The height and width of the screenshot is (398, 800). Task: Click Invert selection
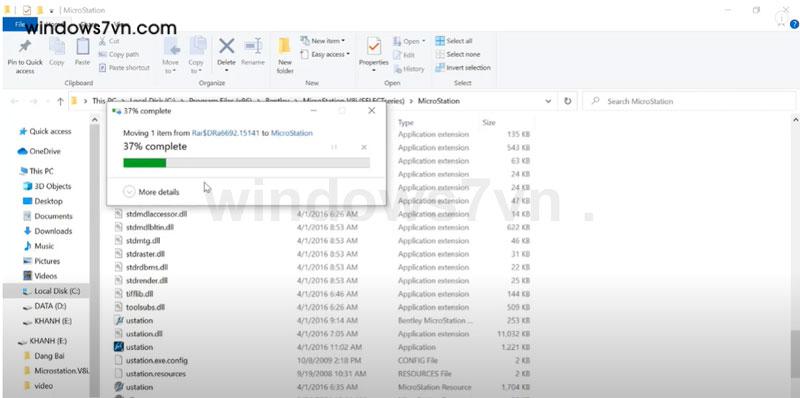point(463,67)
